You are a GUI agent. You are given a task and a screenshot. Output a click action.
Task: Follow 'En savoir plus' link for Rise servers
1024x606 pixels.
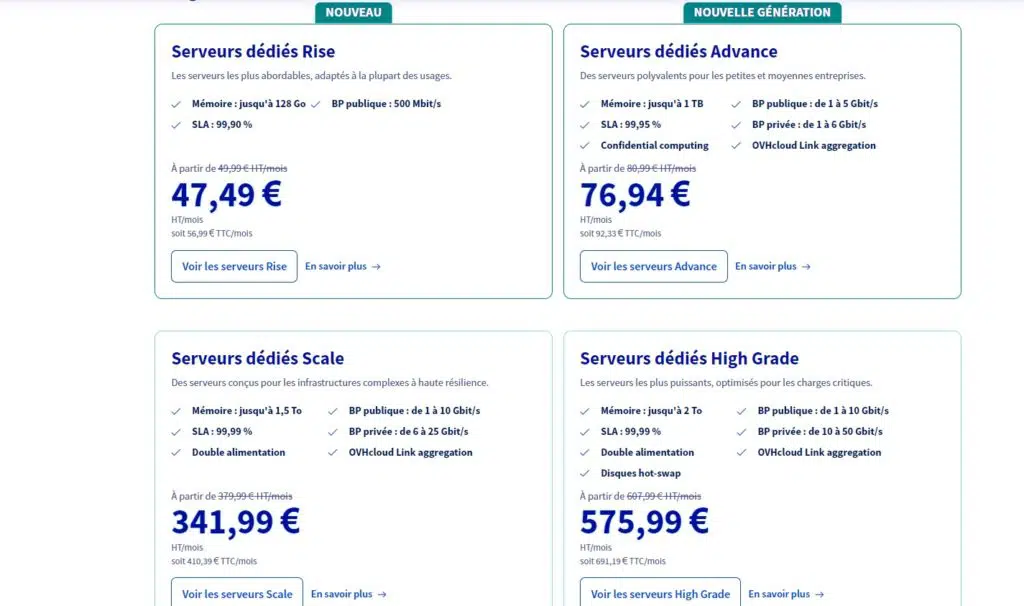click(343, 266)
